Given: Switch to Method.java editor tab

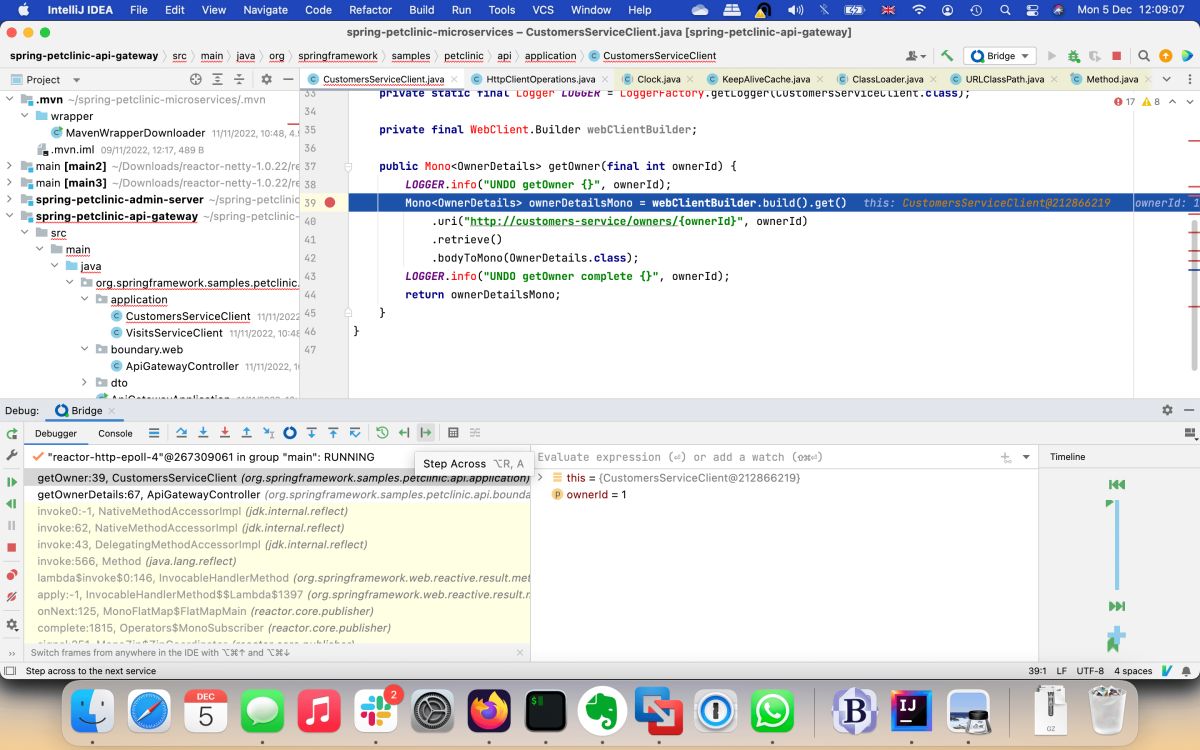Looking at the screenshot, I should pos(1112,79).
